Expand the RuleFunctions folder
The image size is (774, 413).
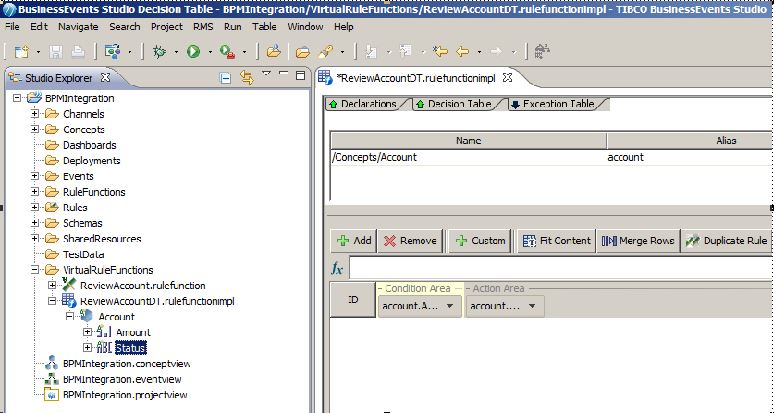click(35, 192)
